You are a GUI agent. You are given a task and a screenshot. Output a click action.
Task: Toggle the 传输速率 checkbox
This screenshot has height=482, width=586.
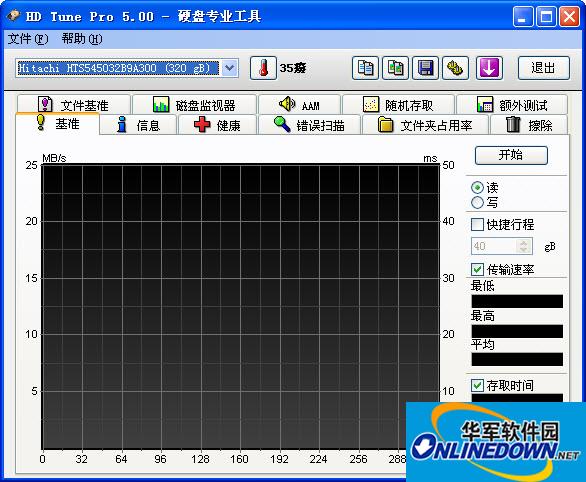click(x=477, y=269)
